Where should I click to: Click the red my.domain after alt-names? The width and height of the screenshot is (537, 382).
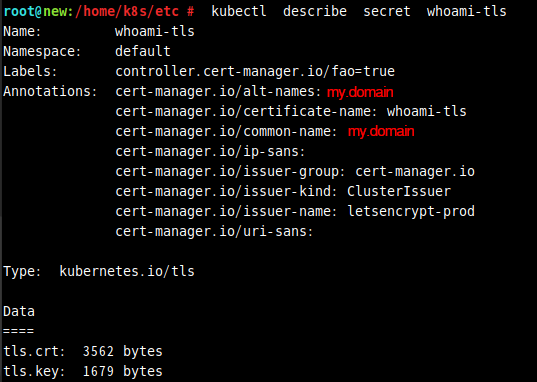[360, 92]
